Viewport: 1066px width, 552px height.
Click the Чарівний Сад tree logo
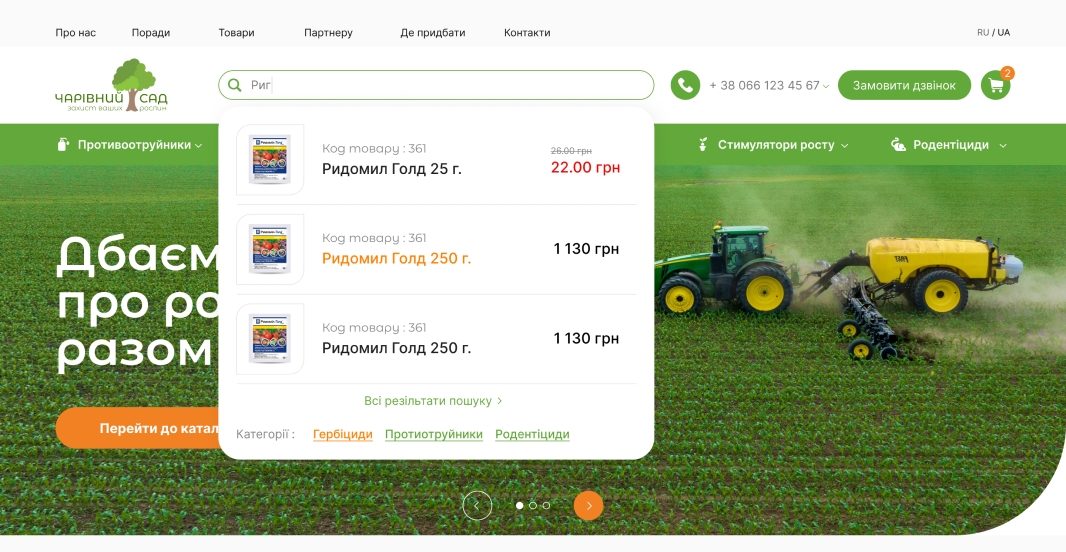(111, 84)
